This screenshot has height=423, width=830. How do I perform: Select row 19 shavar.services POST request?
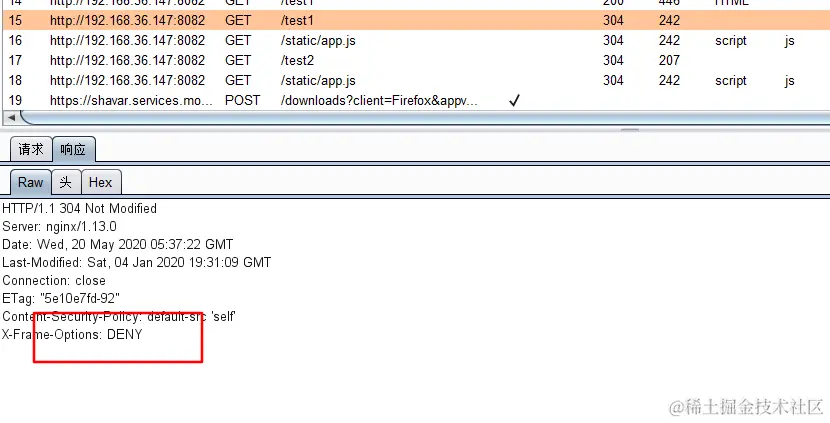coord(415,101)
